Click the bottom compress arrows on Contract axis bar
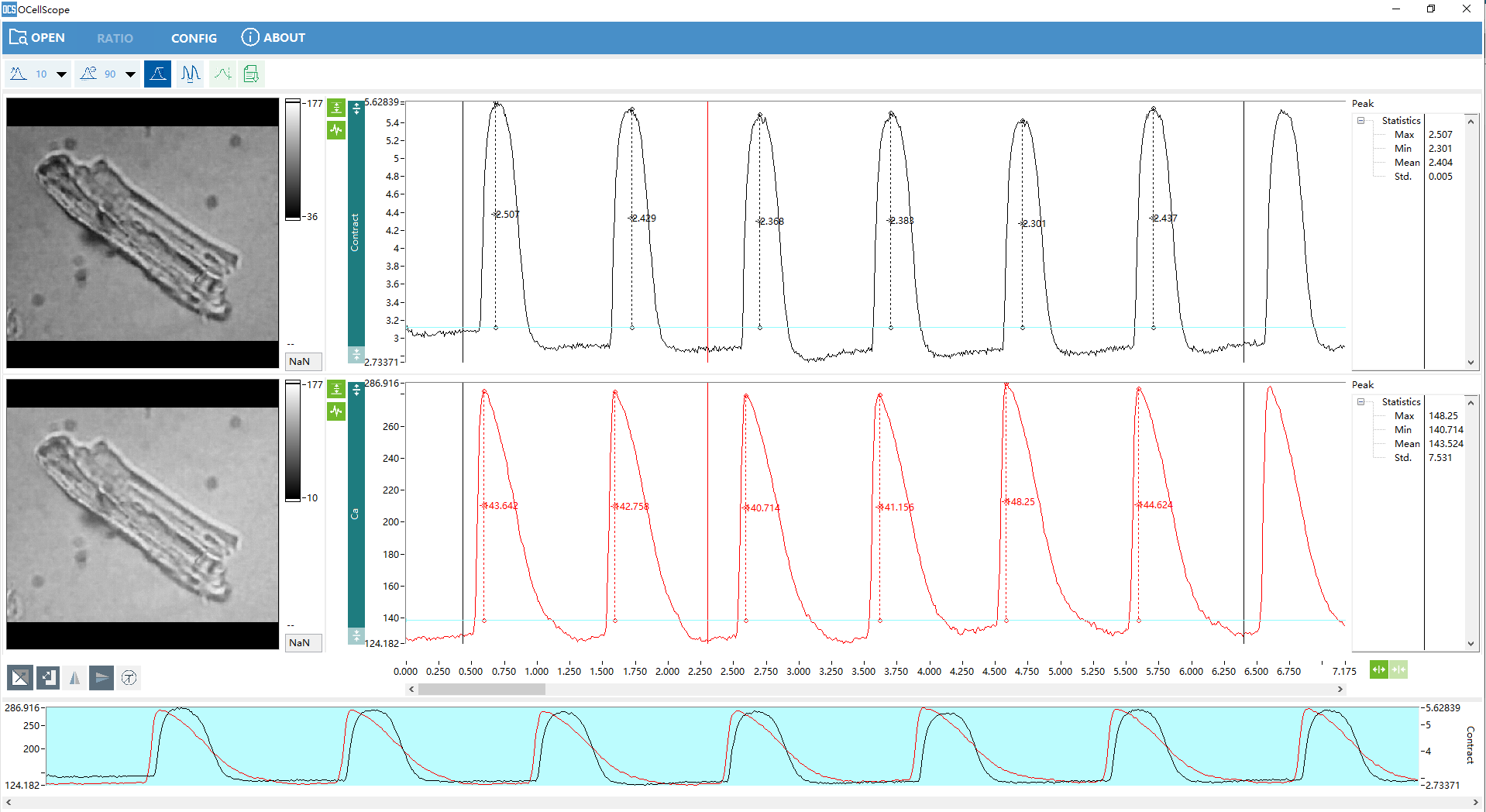Image resolution: width=1486 pixels, height=812 pixels. point(356,355)
